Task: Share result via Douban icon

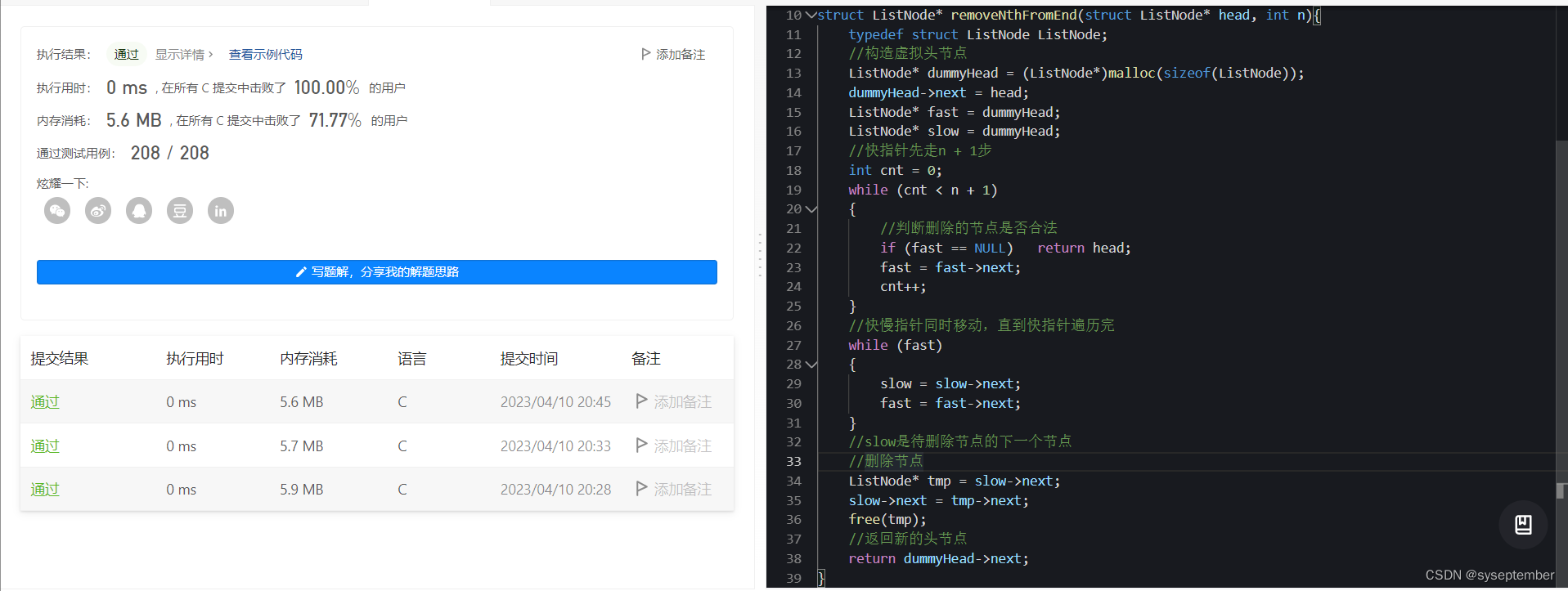Action: (x=180, y=211)
